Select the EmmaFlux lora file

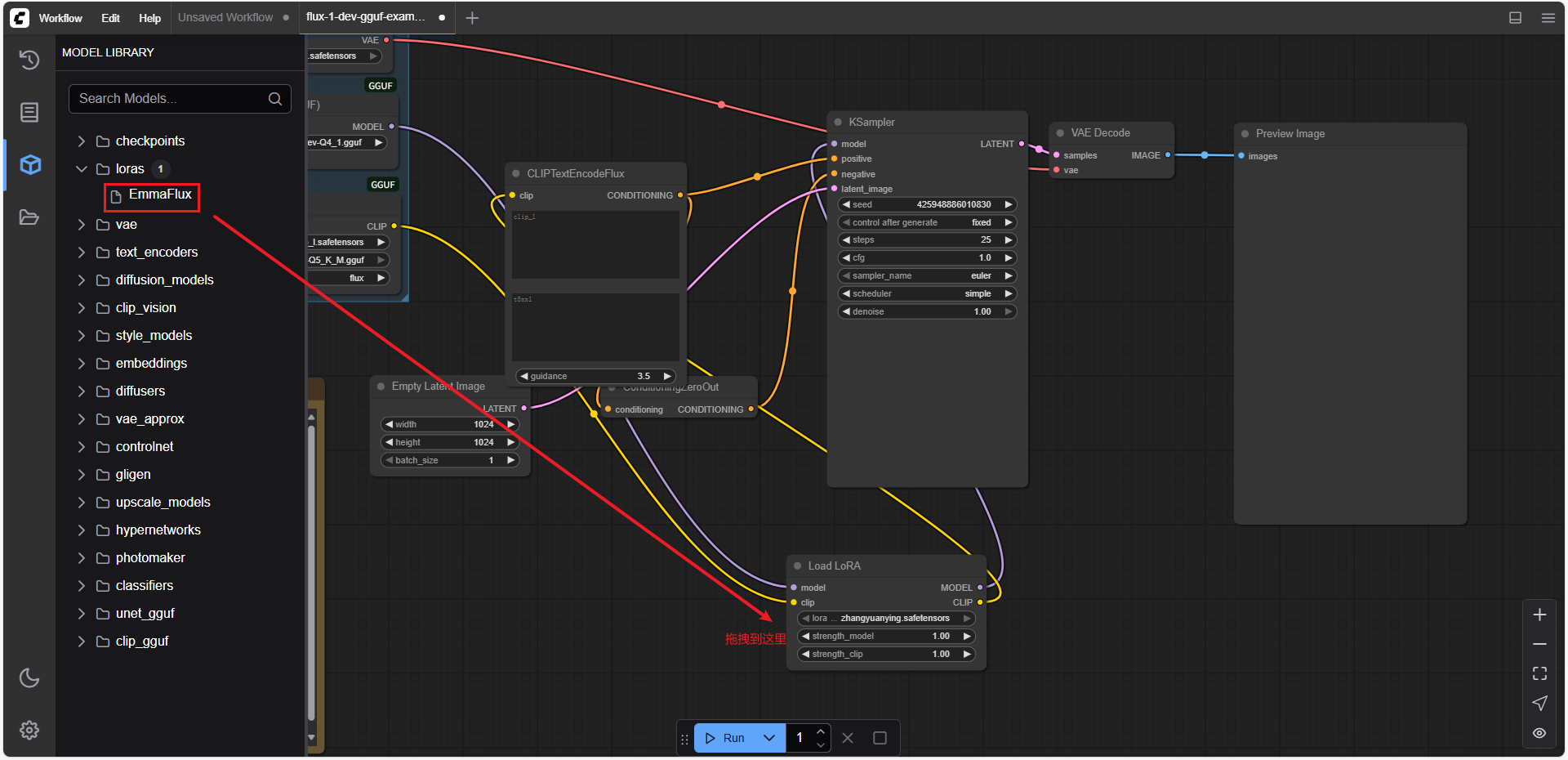click(159, 194)
